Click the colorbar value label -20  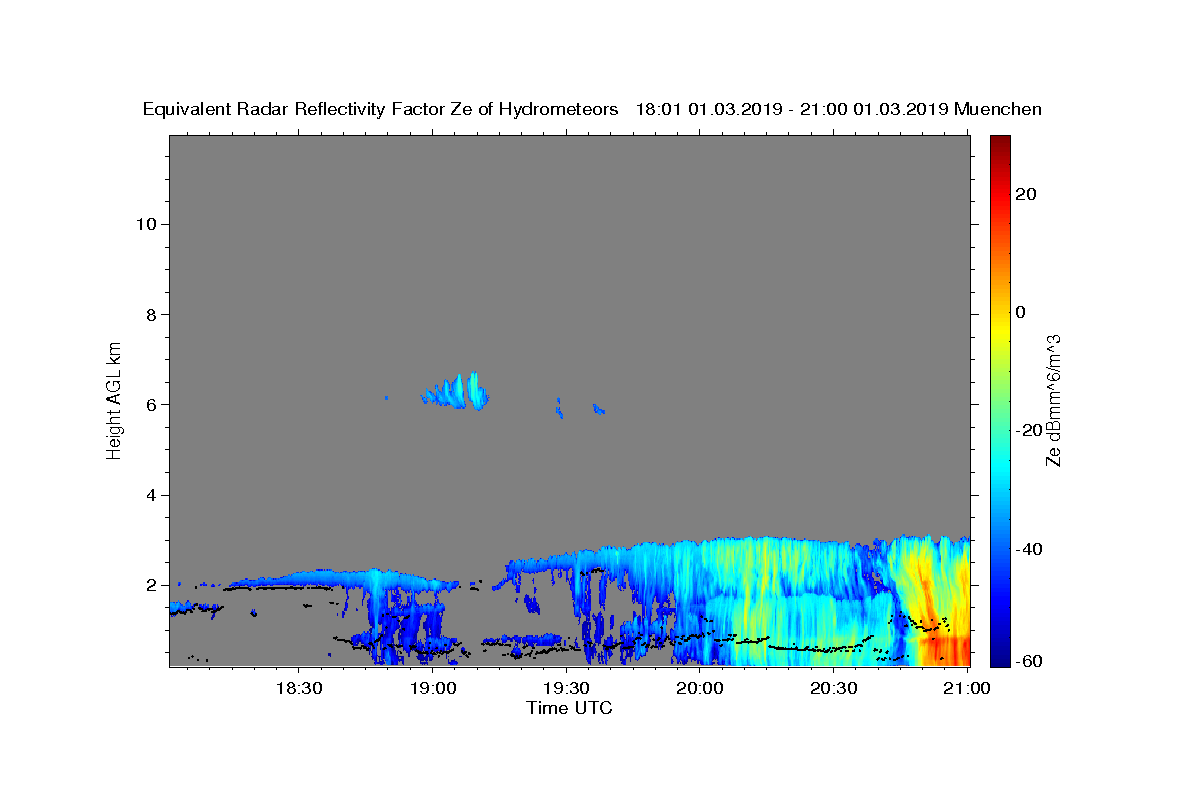click(1029, 430)
